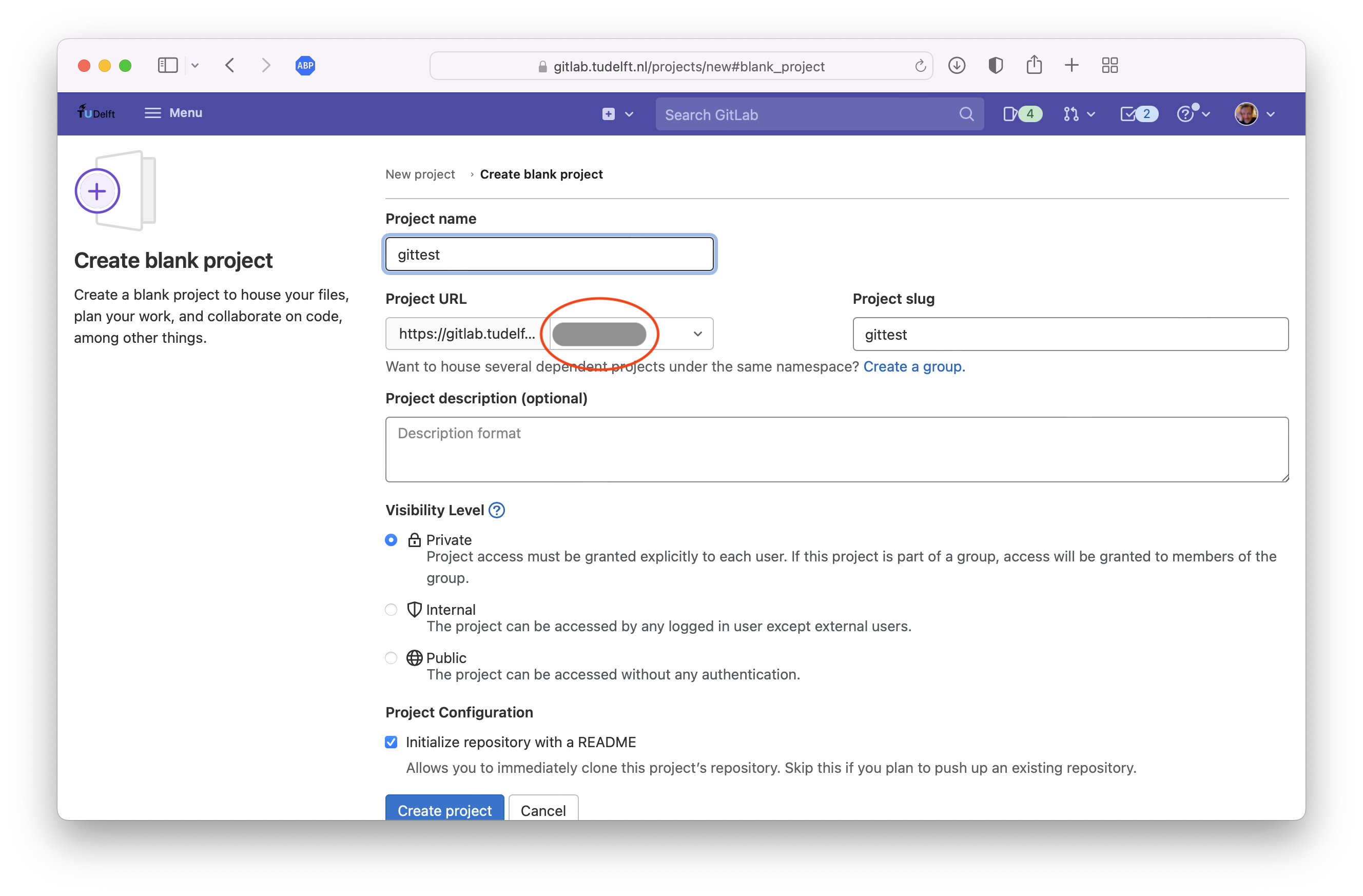Open the Project URL namespace dropdown

pyautogui.click(x=631, y=334)
